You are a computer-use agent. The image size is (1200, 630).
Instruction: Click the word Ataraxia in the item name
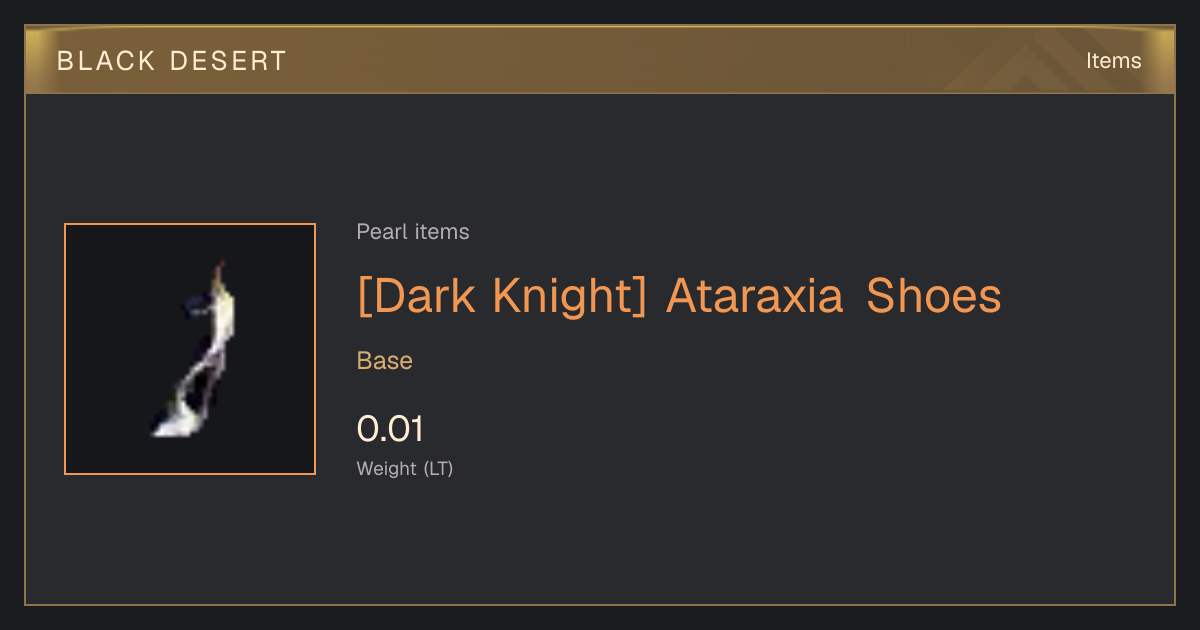point(755,295)
